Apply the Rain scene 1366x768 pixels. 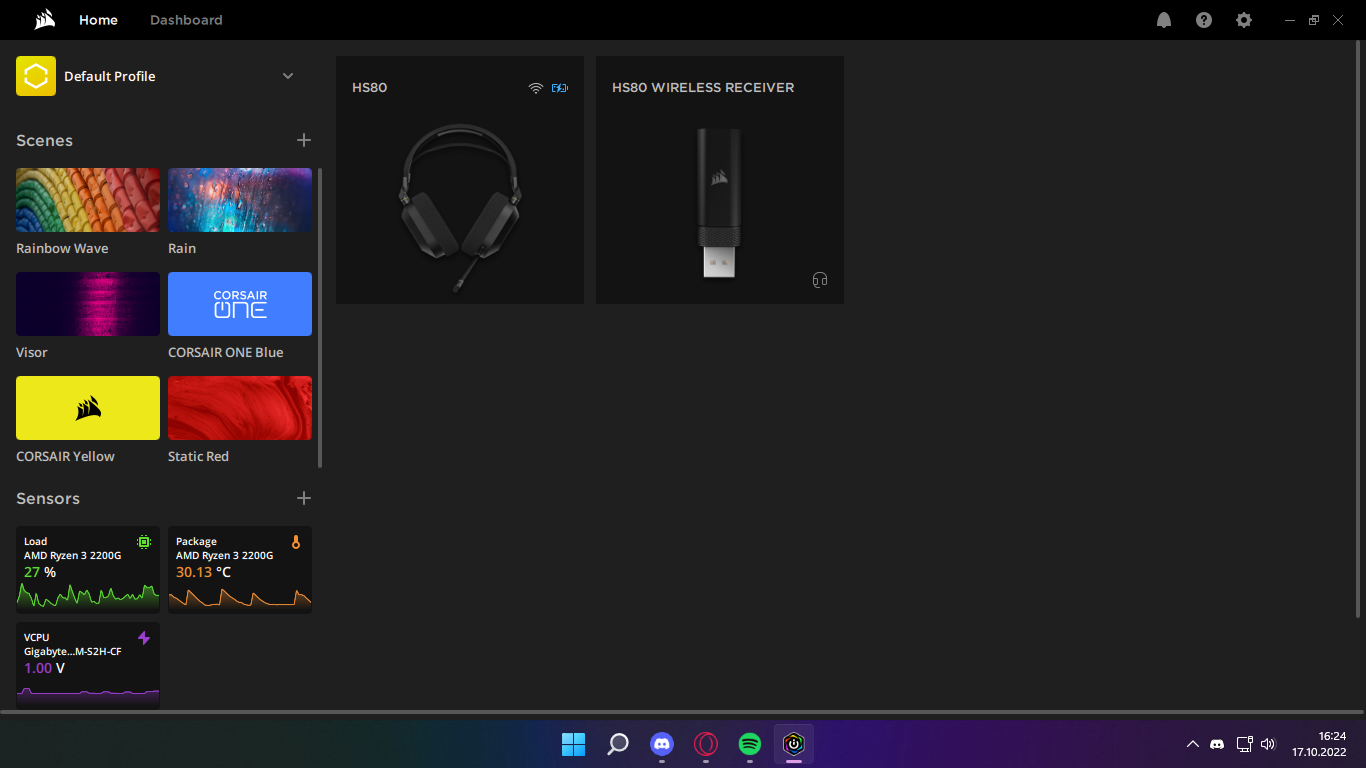tap(240, 200)
